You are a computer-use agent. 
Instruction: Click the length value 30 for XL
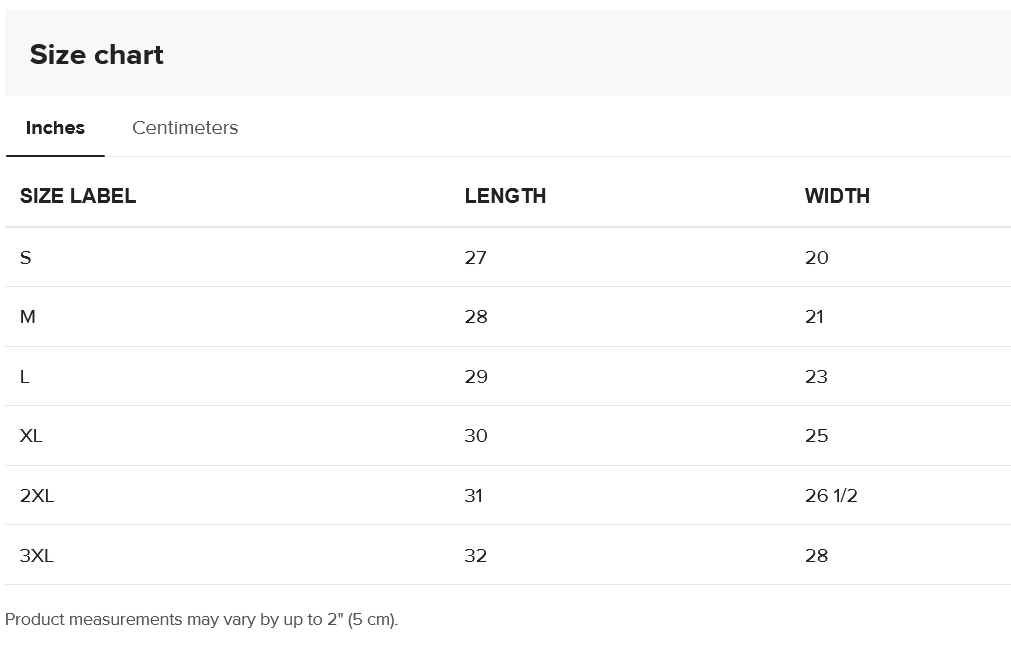point(476,436)
